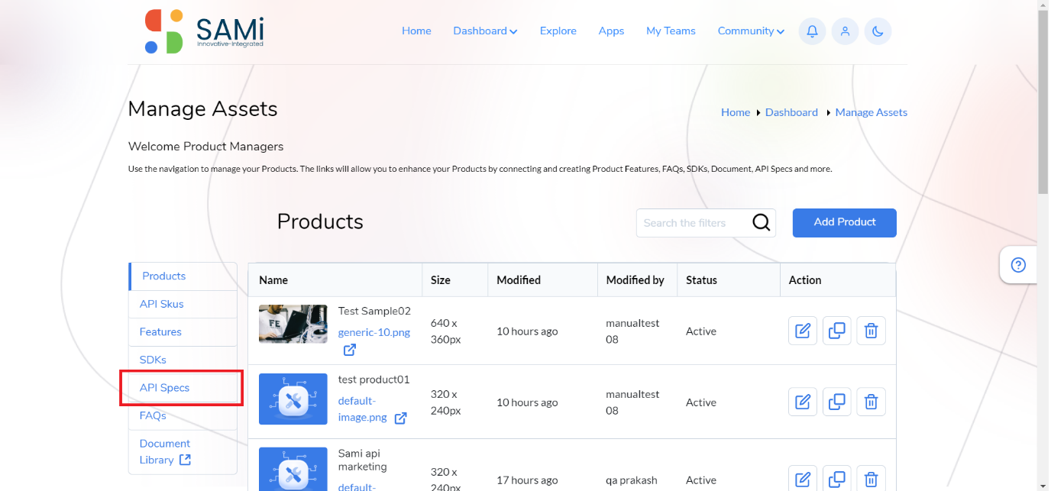
Task: Click the Manage Assets breadcrumb link
Action: pyautogui.click(x=871, y=113)
